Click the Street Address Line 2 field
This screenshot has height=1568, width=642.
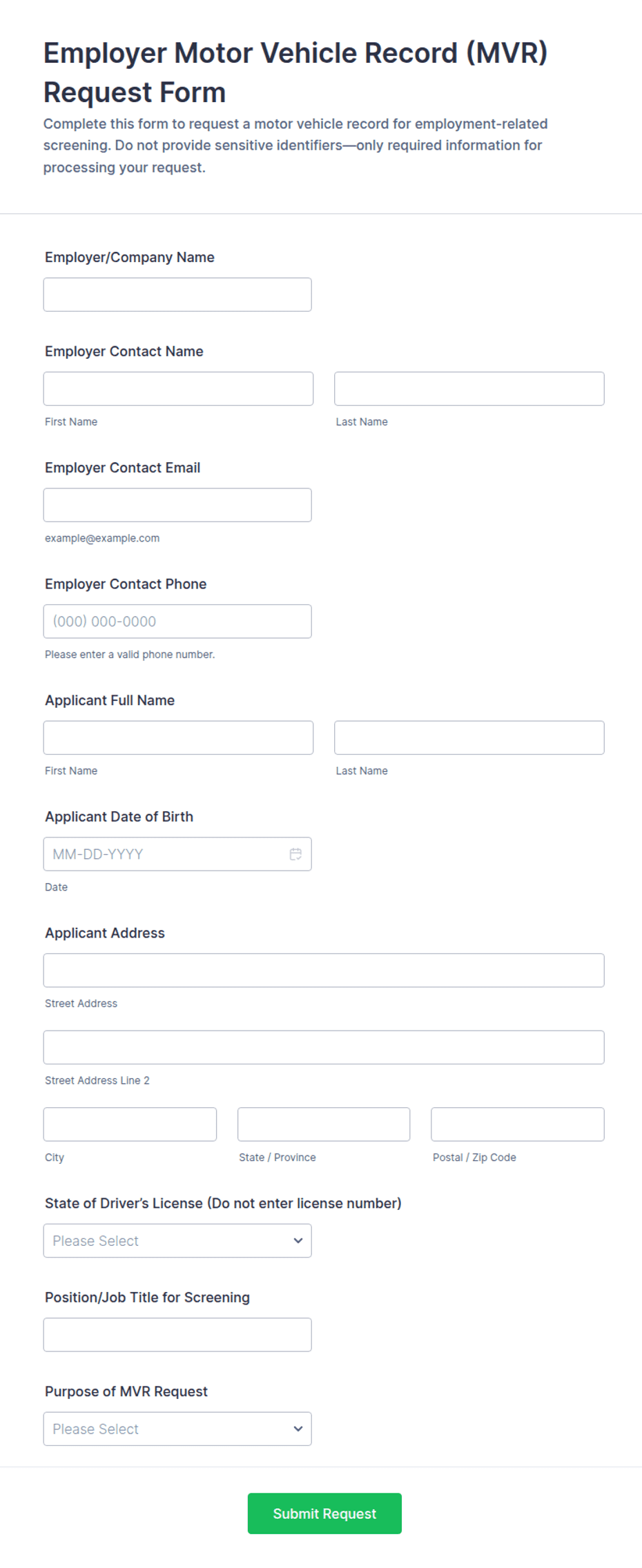[324, 1047]
